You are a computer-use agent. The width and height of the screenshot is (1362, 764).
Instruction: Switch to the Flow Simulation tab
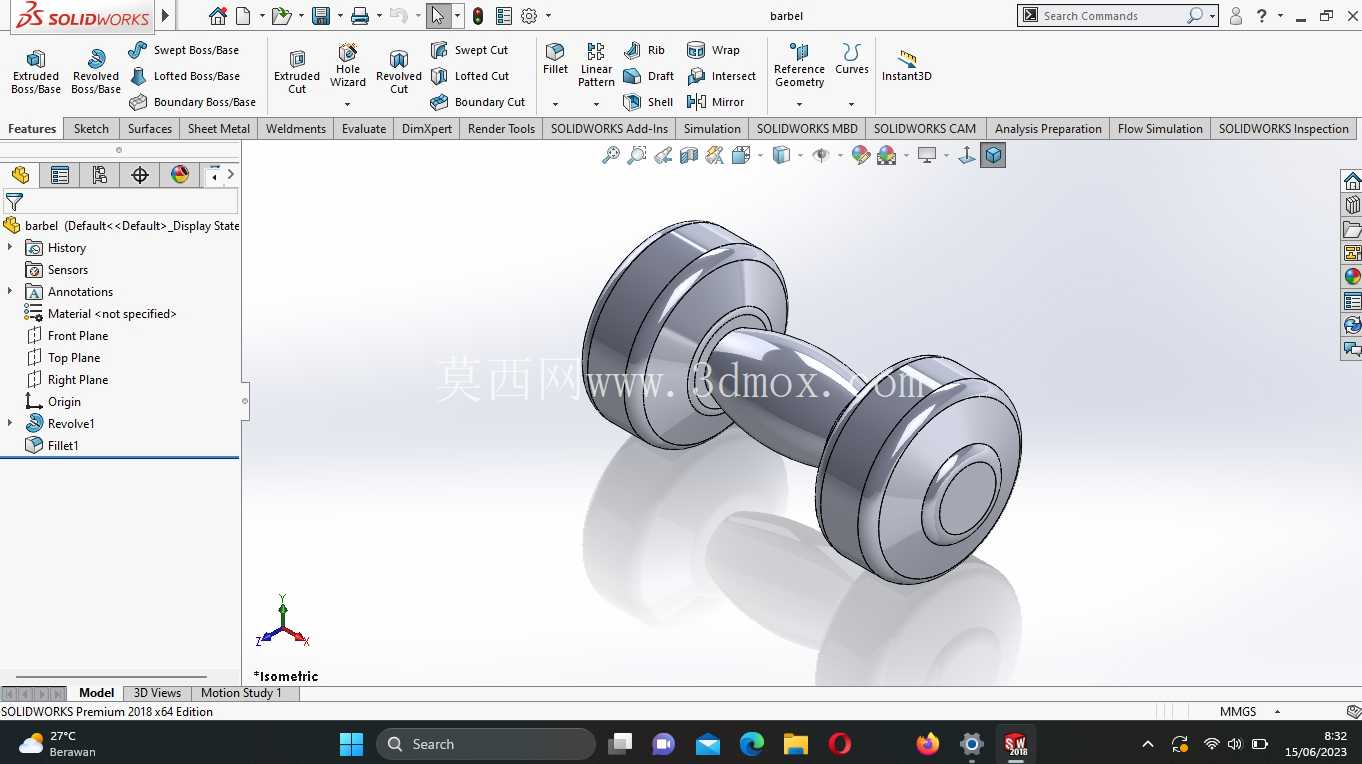[x=1160, y=128]
